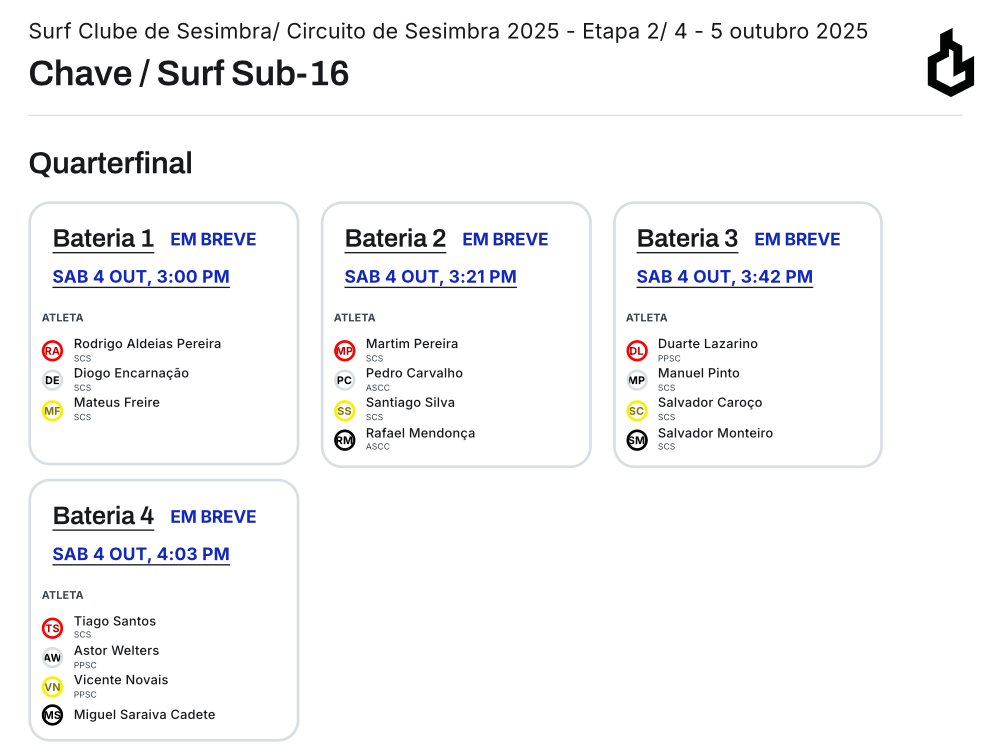The height and width of the screenshot is (750, 987).
Task: Click Pedro Carvalho's white PC avatar
Action: (x=344, y=380)
